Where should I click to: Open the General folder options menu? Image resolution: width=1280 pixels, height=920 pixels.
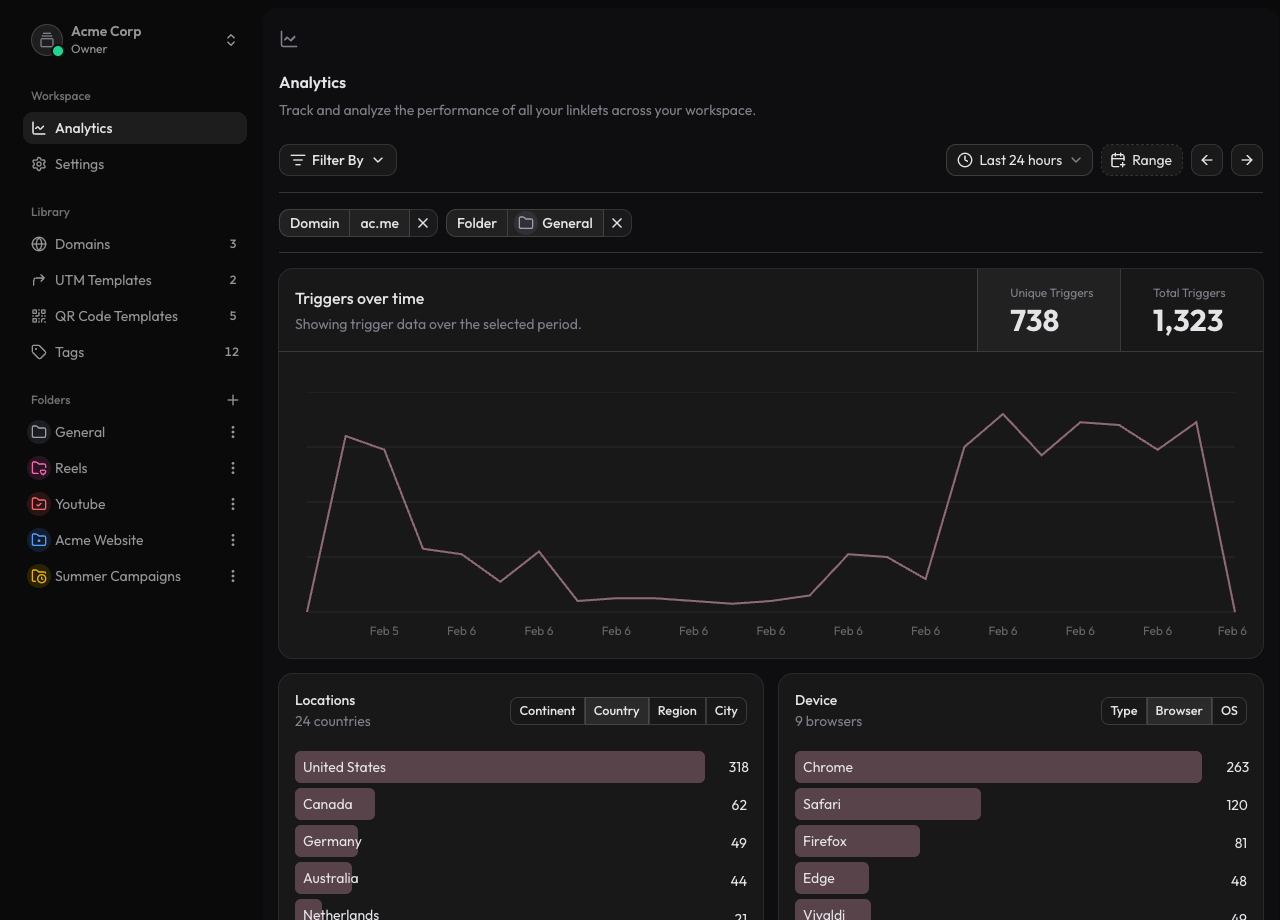tap(232, 431)
